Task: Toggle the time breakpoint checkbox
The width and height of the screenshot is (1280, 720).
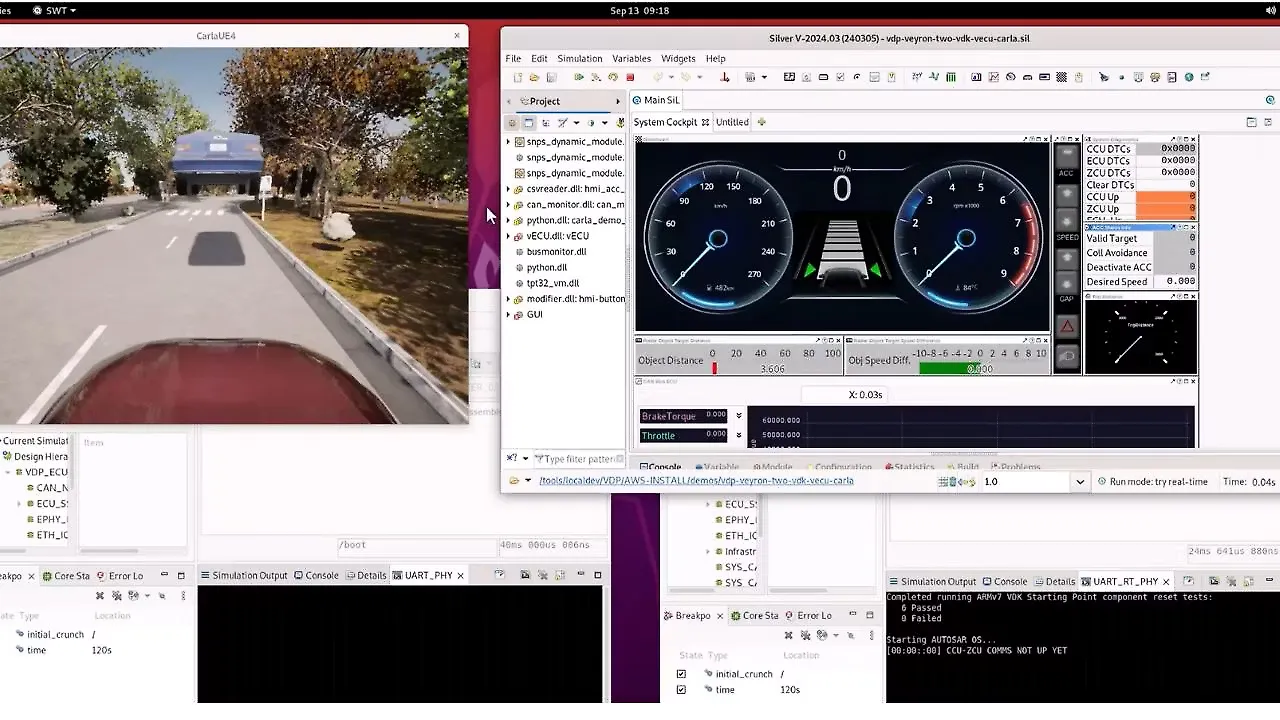Action: [x=681, y=690]
